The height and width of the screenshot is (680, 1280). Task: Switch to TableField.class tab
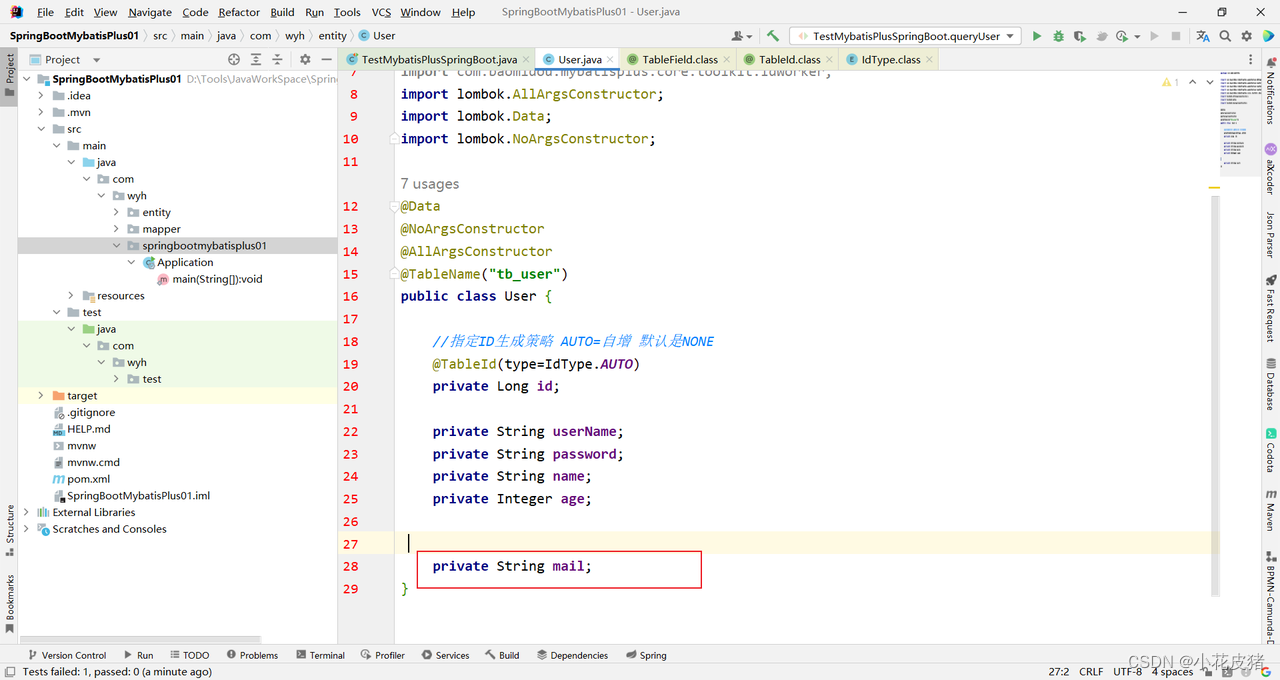pos(680,60)
